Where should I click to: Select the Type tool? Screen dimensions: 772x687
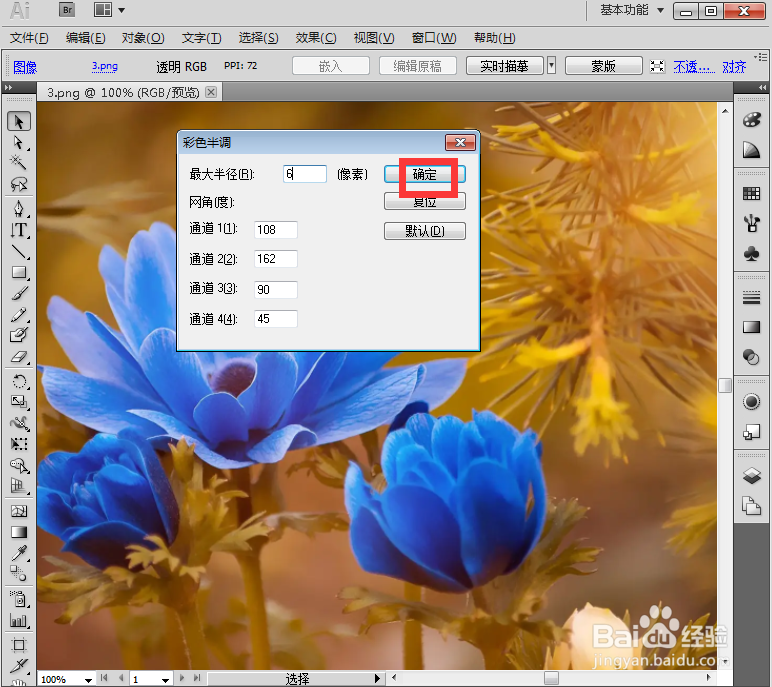tap(19, 230)
